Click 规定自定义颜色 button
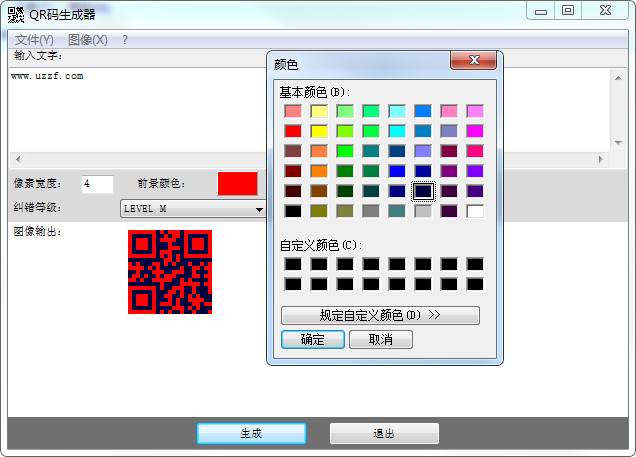This screenshot has height=457, width=636. click(380, 315)
